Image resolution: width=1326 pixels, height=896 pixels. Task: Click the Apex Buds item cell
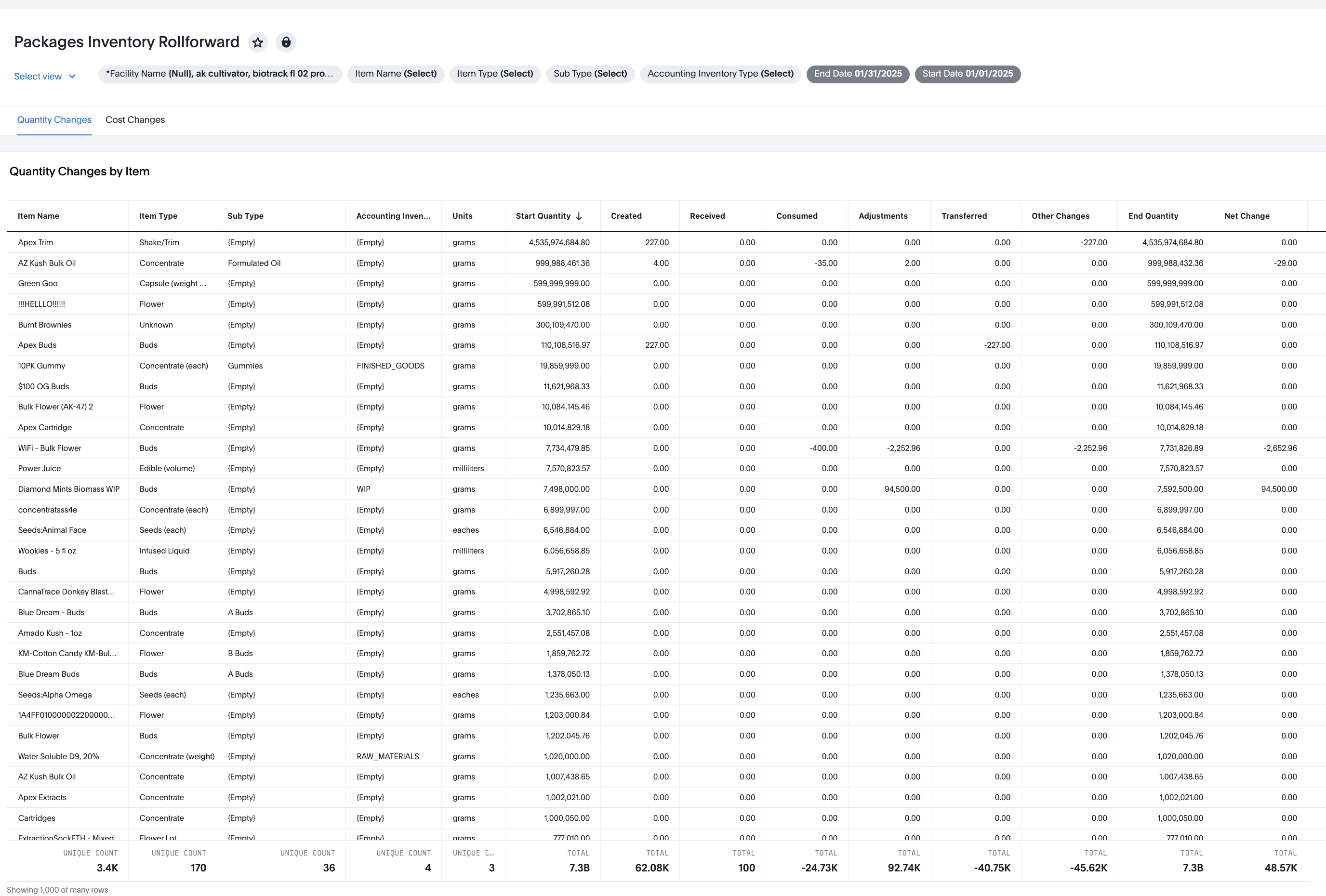pos(67,345)
